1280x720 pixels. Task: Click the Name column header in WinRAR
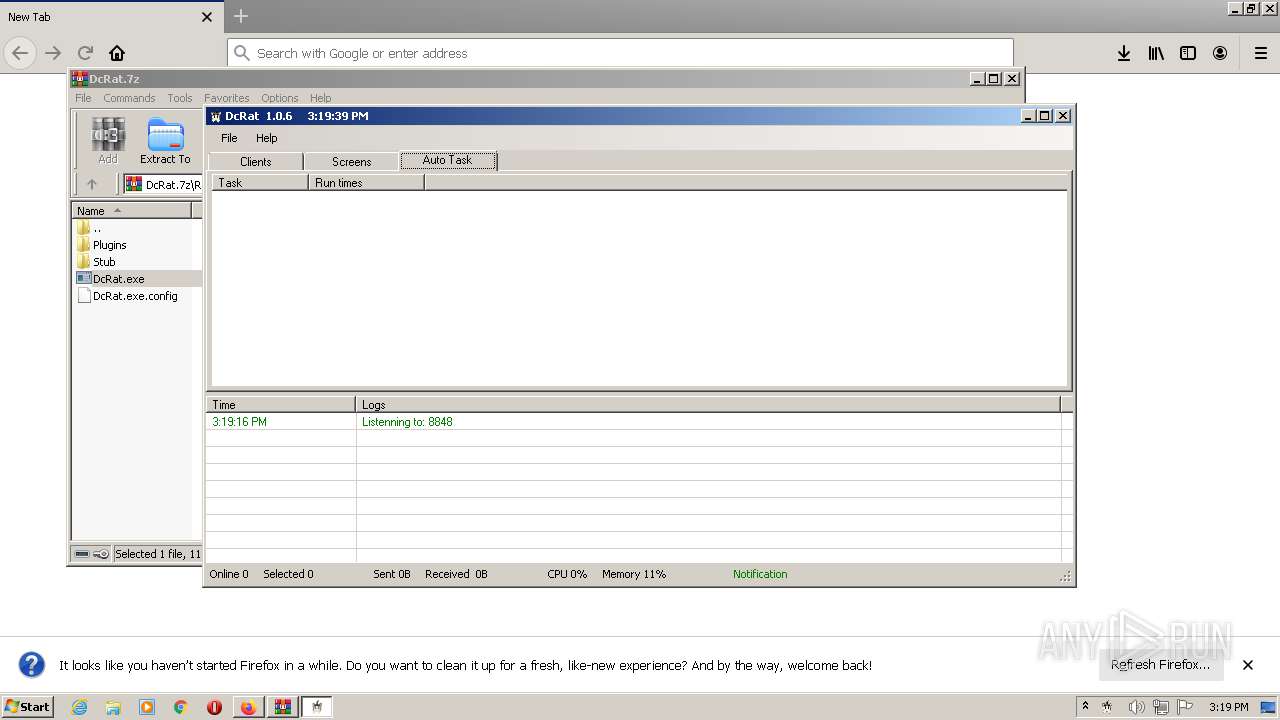click(x=131, y=211)
